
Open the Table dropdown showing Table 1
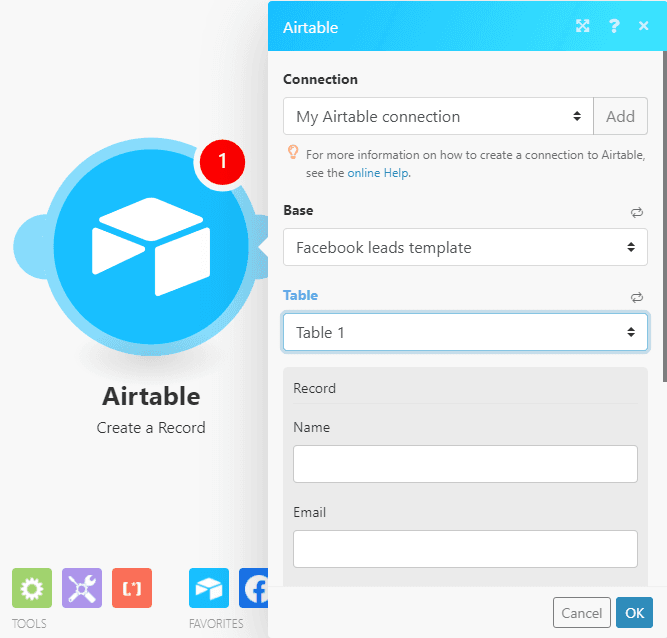point(465,332)
